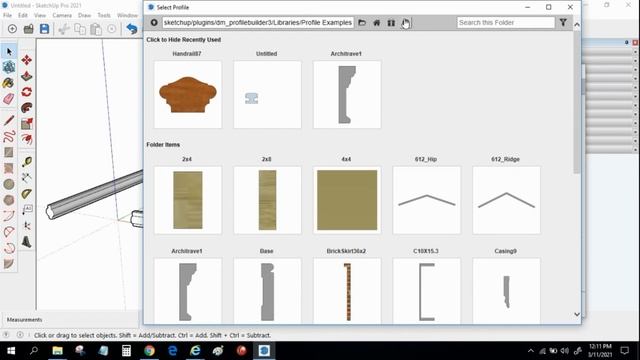This screenshot has width=640, height=360.
Task: Pick the Scale tool
Action: coord(27,124)
